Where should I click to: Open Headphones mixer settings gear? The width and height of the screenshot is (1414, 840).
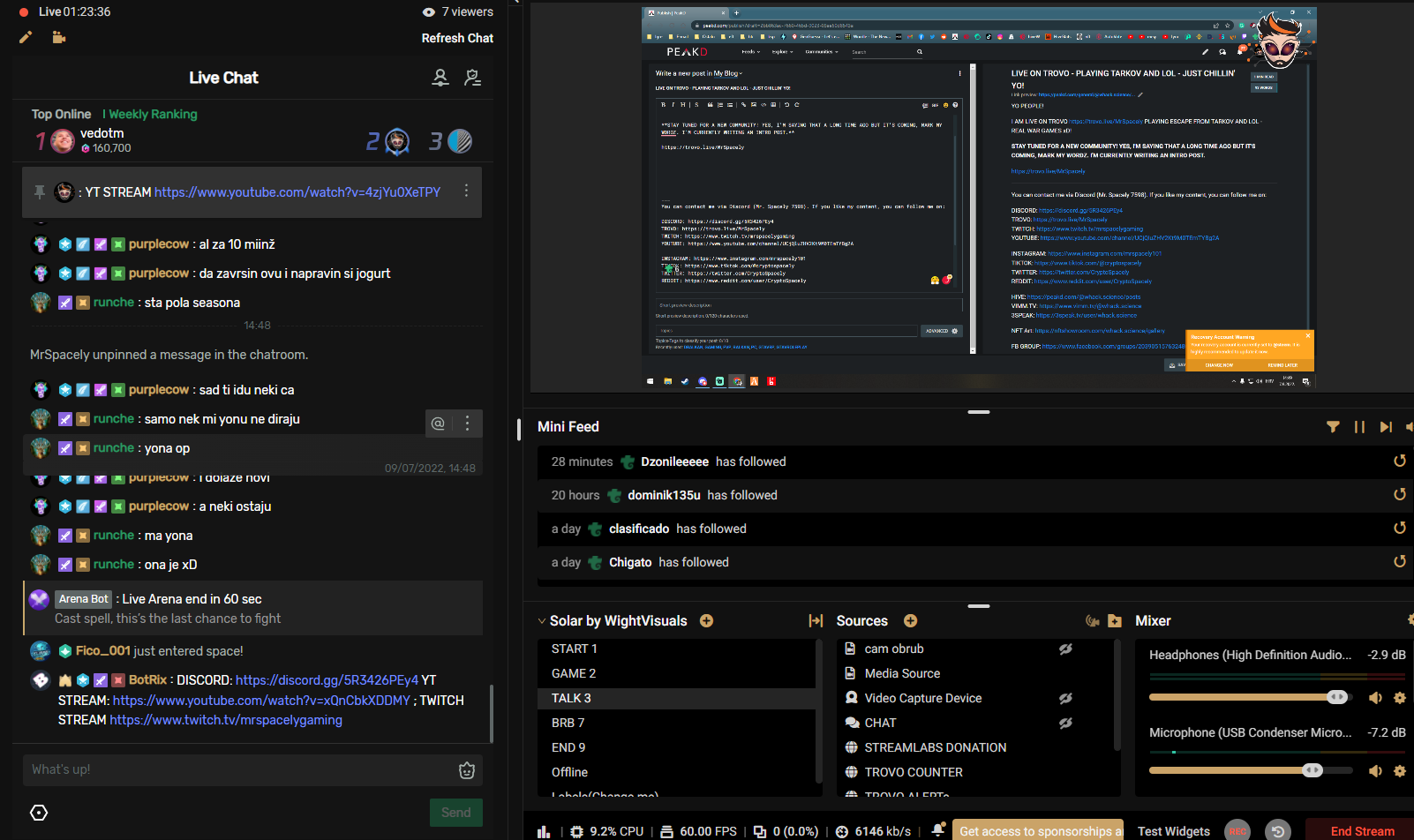pos(1399,698)
